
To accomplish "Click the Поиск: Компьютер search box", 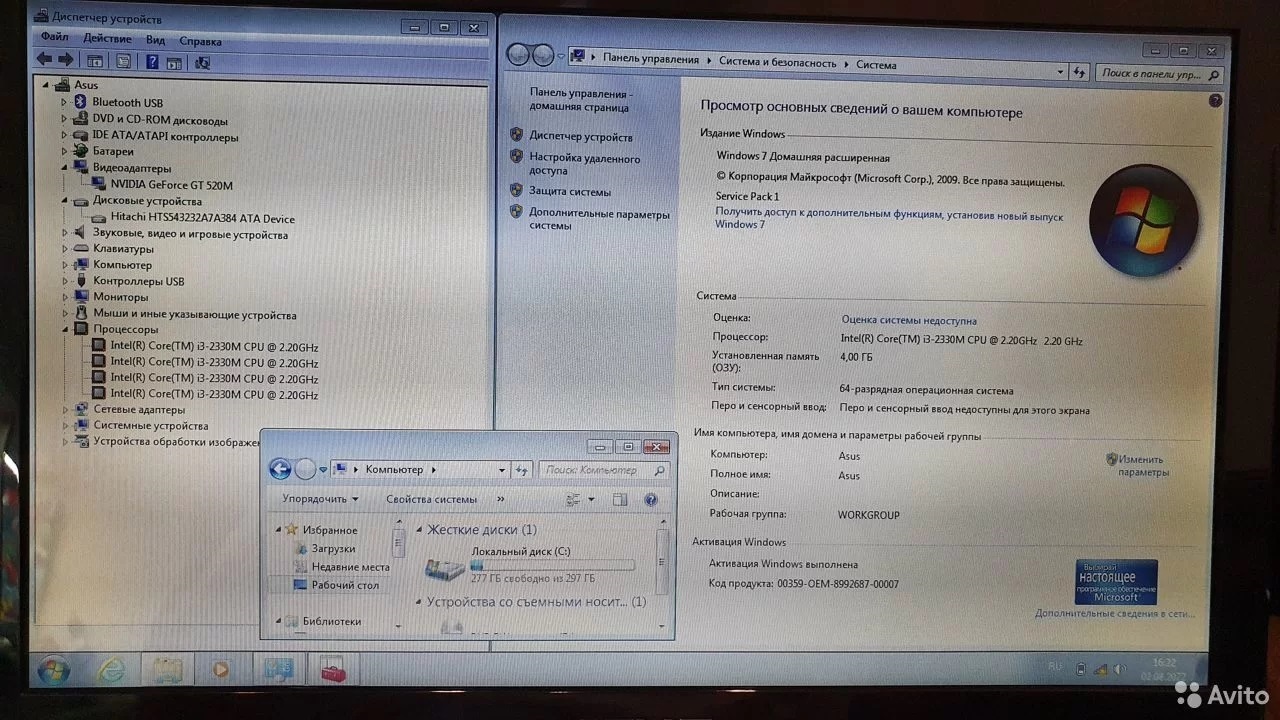I will click(604, 470).
